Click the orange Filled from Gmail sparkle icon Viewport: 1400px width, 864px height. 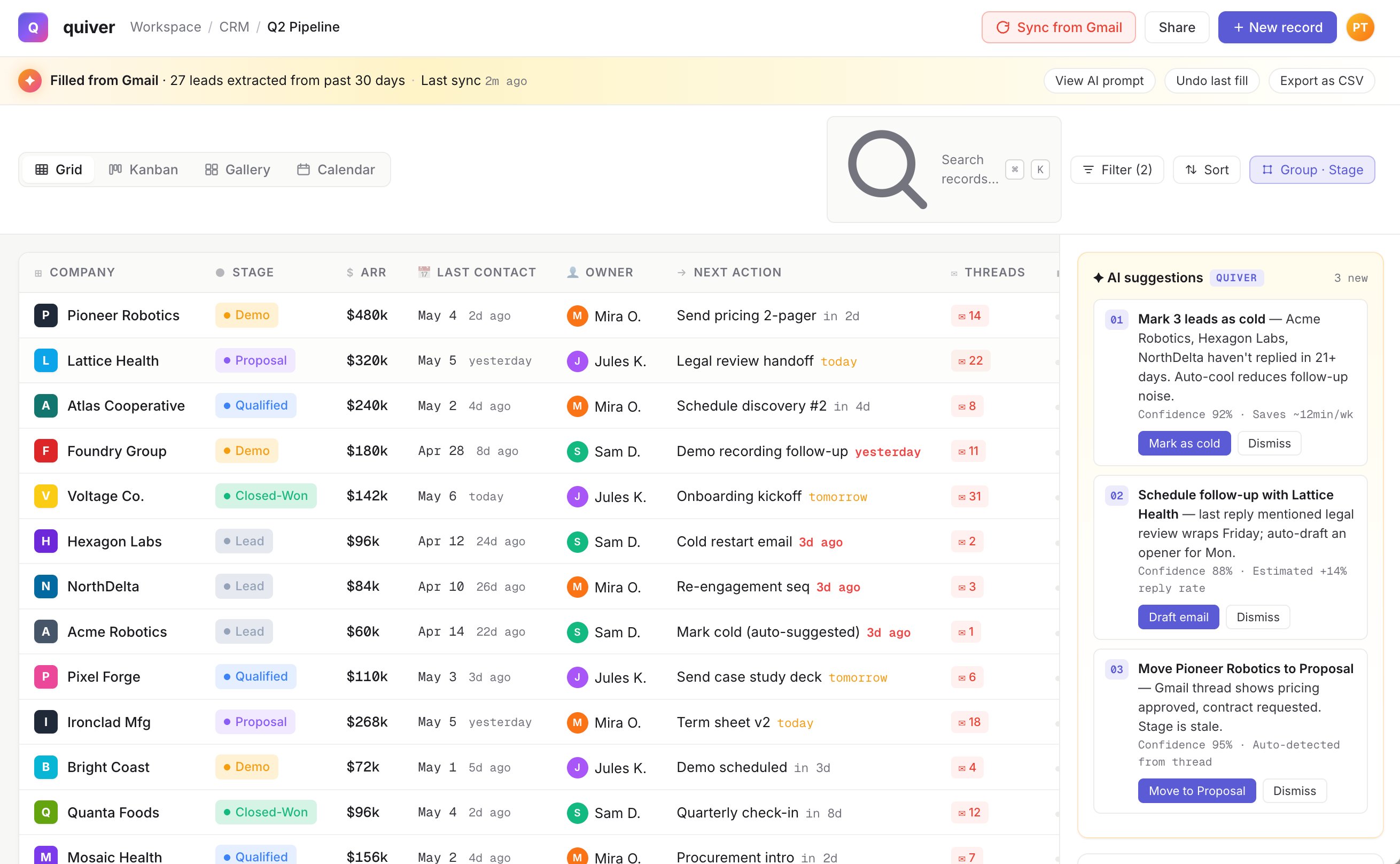(x=30, y=81)
